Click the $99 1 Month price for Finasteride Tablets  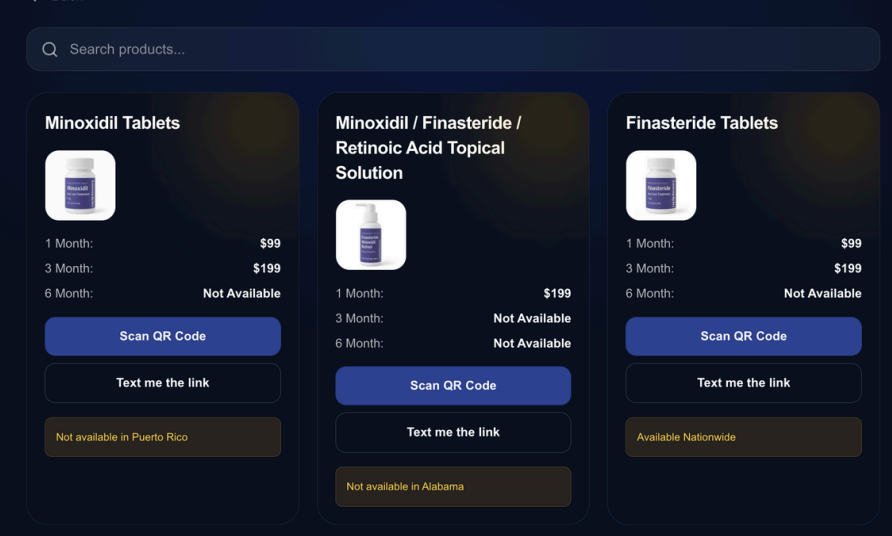pyautogui.click(x=850, y=243)
